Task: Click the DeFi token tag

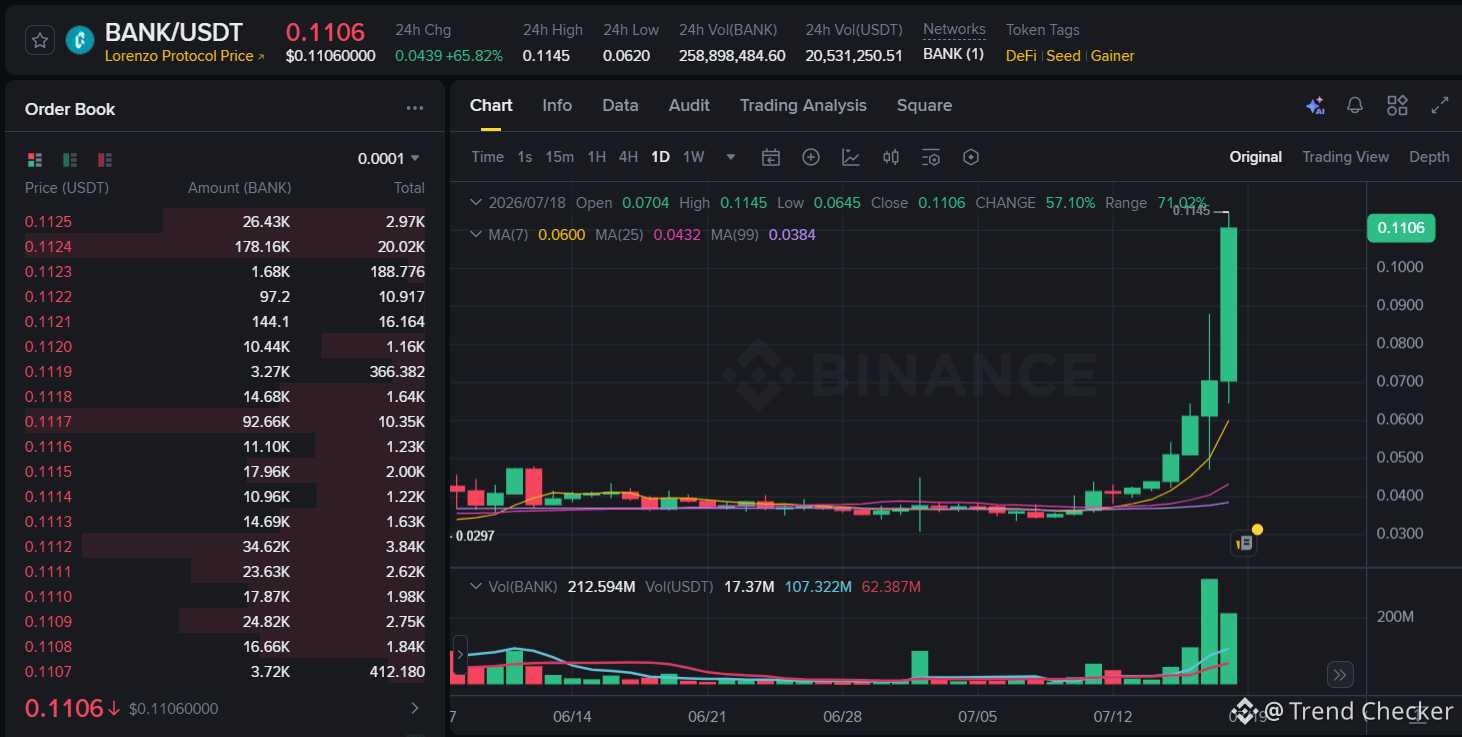Action: [1021, 56]
